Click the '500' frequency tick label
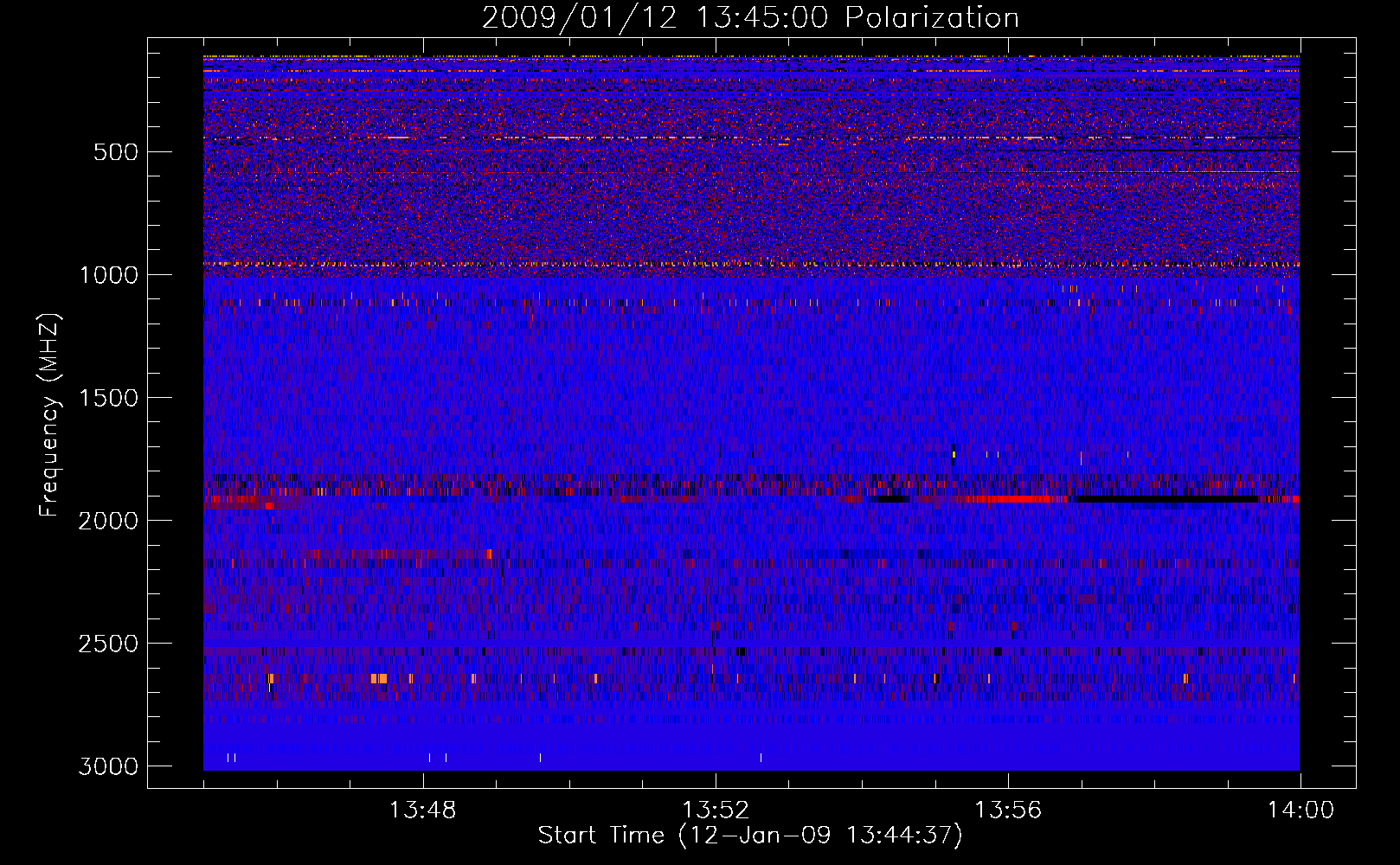 coord(115,152)
